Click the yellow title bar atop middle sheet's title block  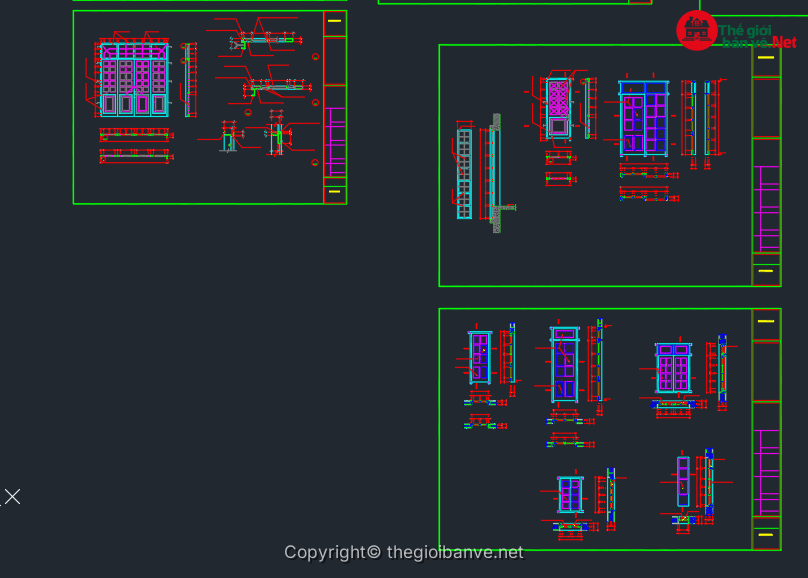766,58
